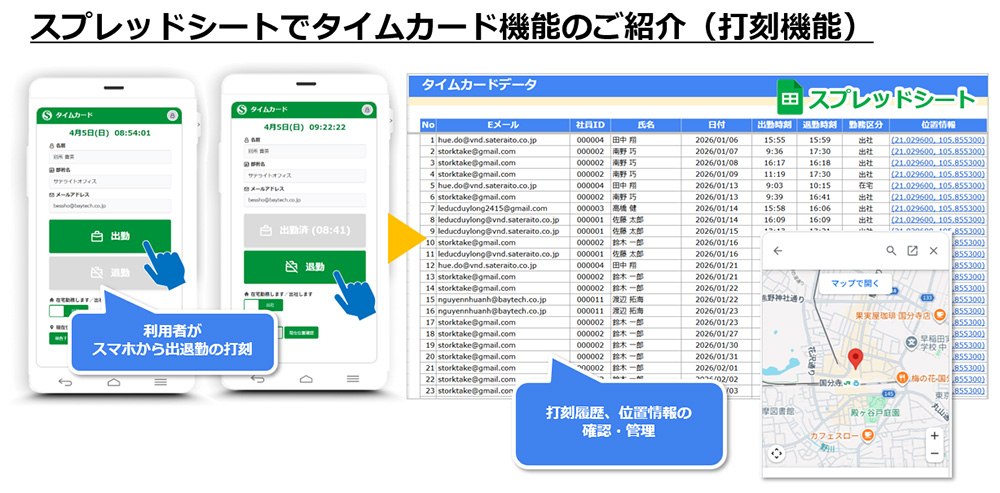This screenshot has width=1000, height=493.
Task: Click the 2026/01/09 date cell in row 4
Action: coord(716,174)
